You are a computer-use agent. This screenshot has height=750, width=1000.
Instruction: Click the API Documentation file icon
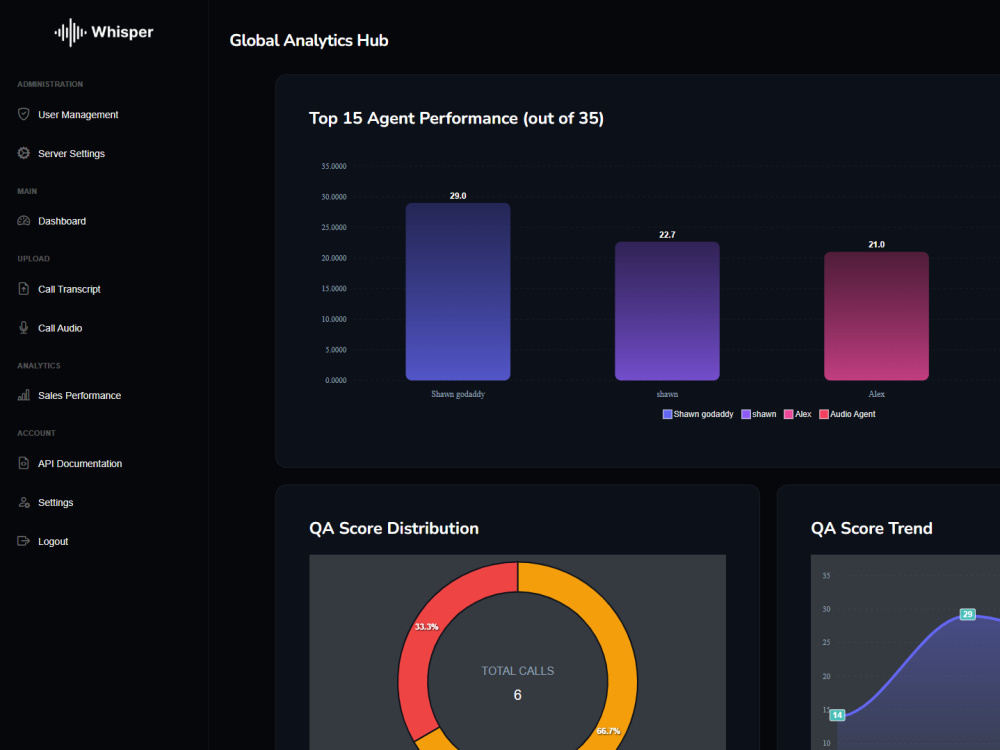[24, 463]
